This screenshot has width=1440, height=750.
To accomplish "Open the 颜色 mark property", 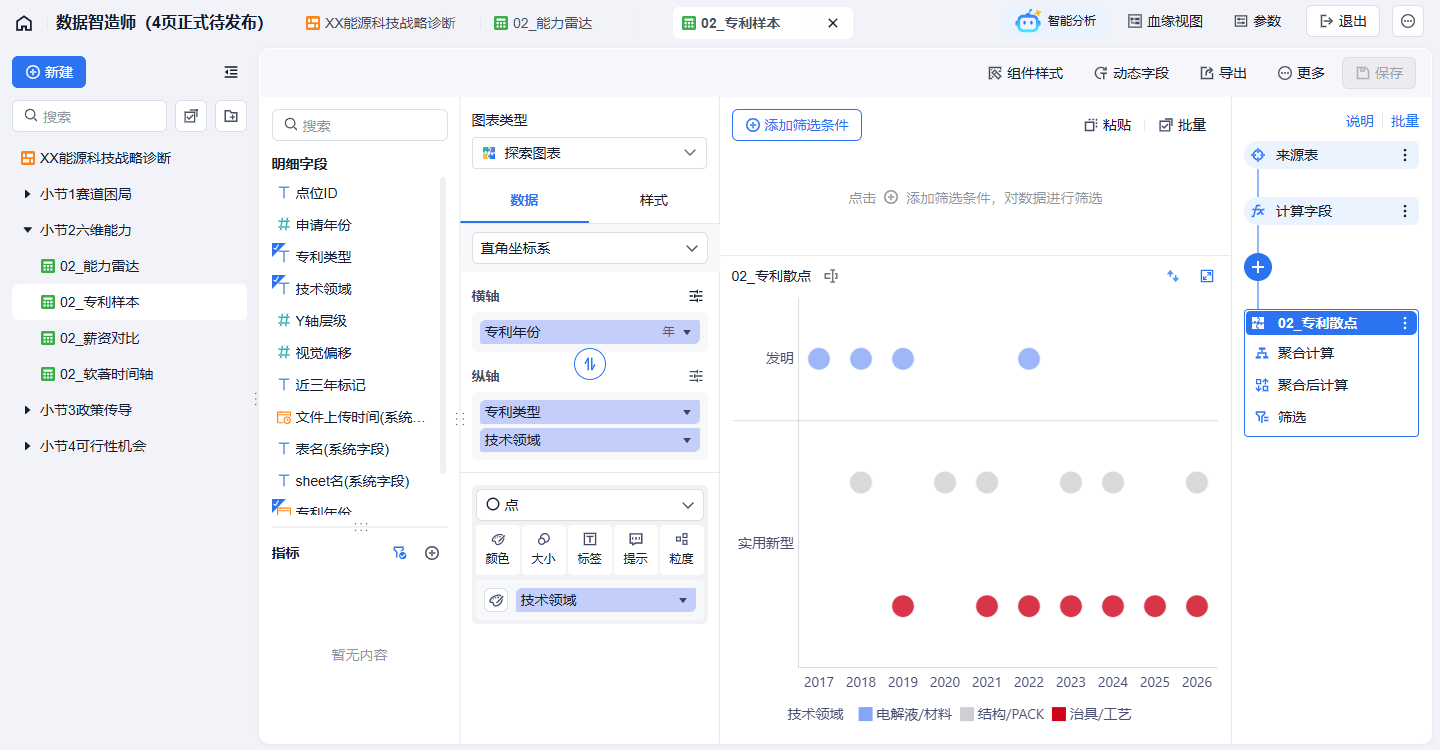I will tap(497, 550).
